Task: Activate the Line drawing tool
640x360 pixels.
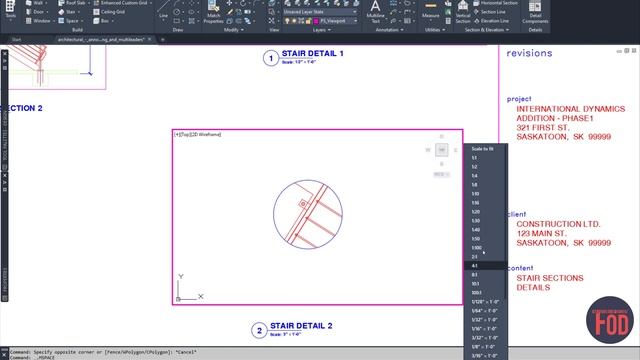Action: pyautogui.click(x=164, y=9)
